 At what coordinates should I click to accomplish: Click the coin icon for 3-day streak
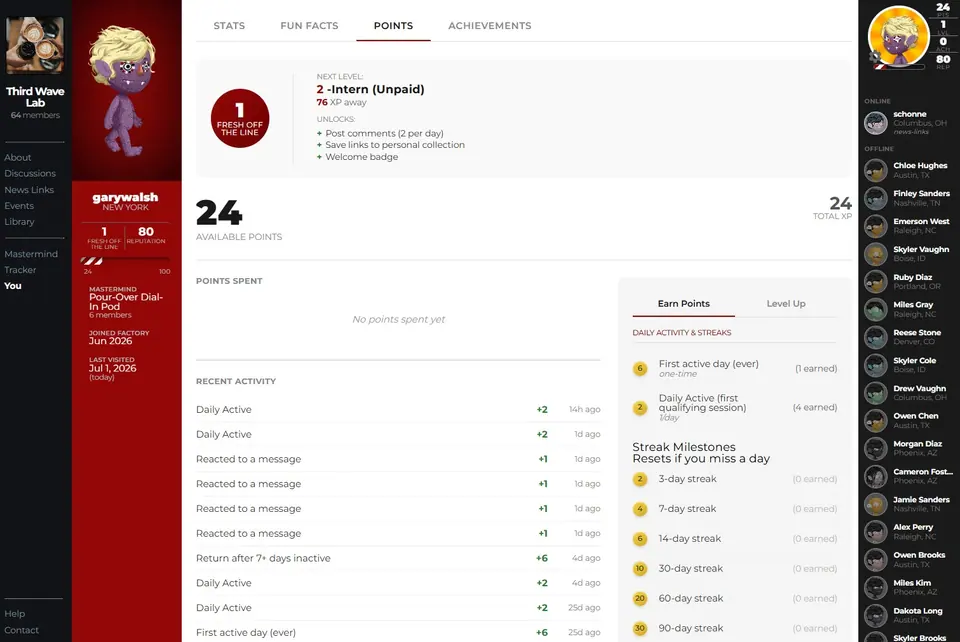tap(640, 479)
